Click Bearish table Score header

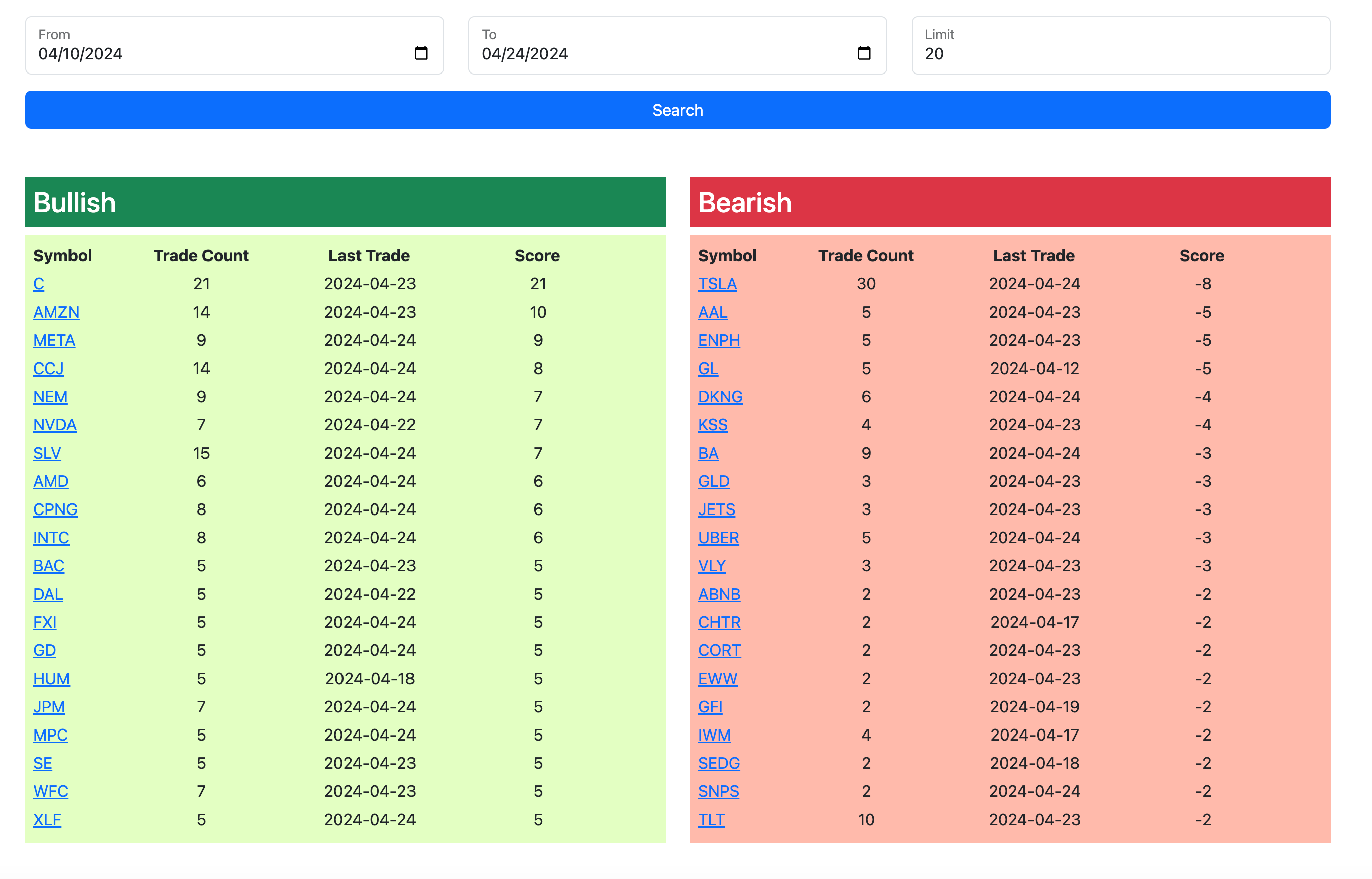[1202, 256]
